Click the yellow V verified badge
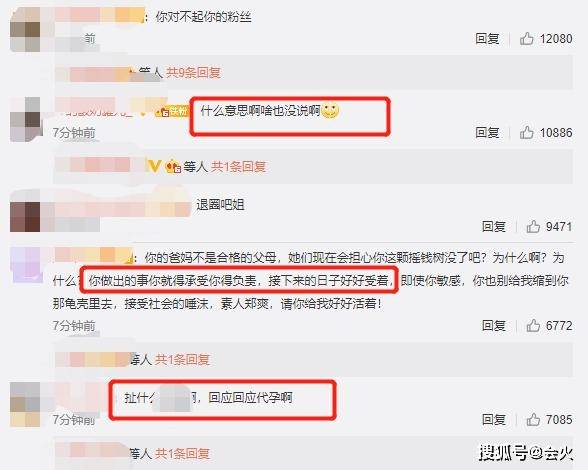This screenshot has height=470, width=588. (154, 165)
